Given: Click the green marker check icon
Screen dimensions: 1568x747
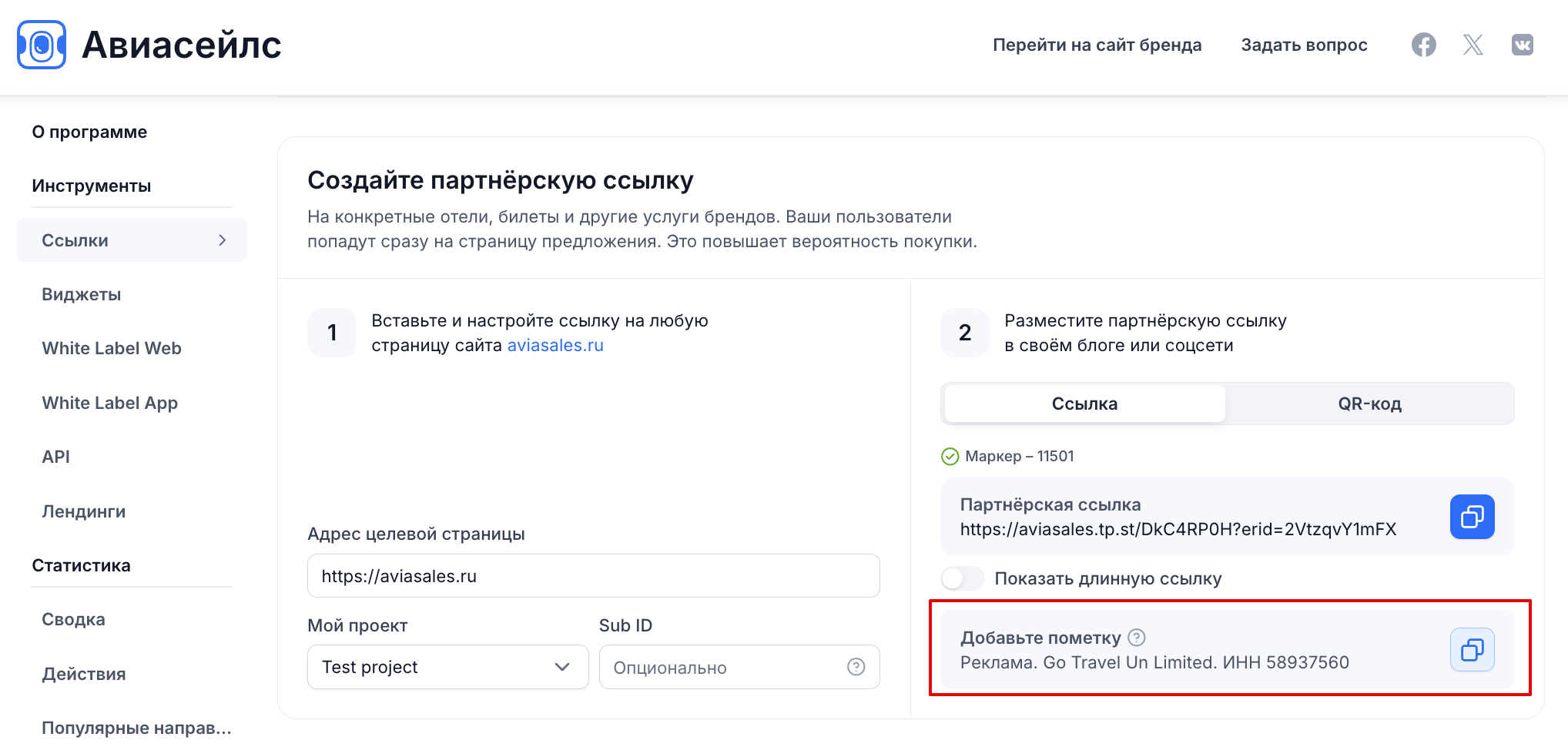Looking at the screenshot, I should 950,457.
